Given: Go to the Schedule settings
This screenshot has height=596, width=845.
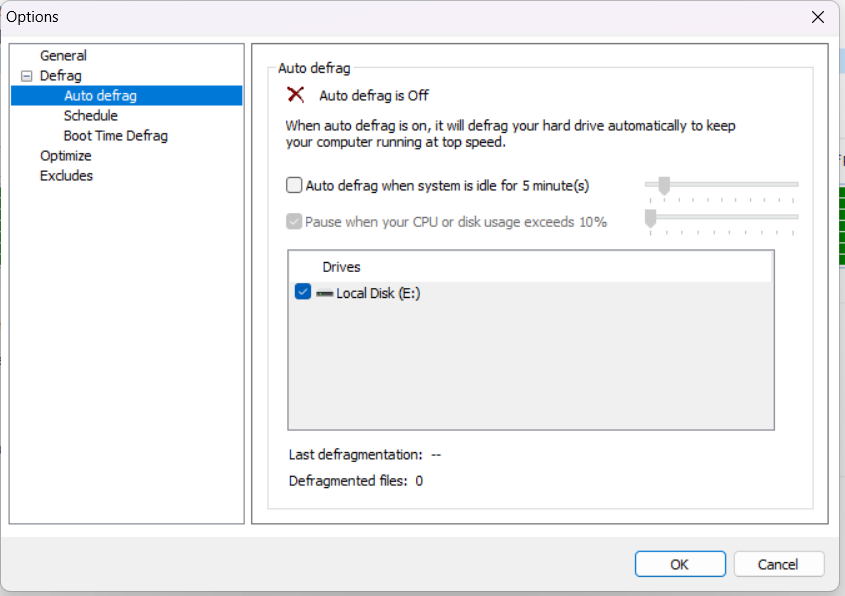Looking at the screenshot, I should pos(90,116).
